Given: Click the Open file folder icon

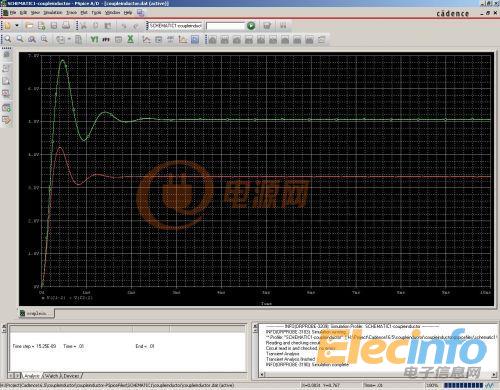Looking at the screenshot, I should 29,26.
